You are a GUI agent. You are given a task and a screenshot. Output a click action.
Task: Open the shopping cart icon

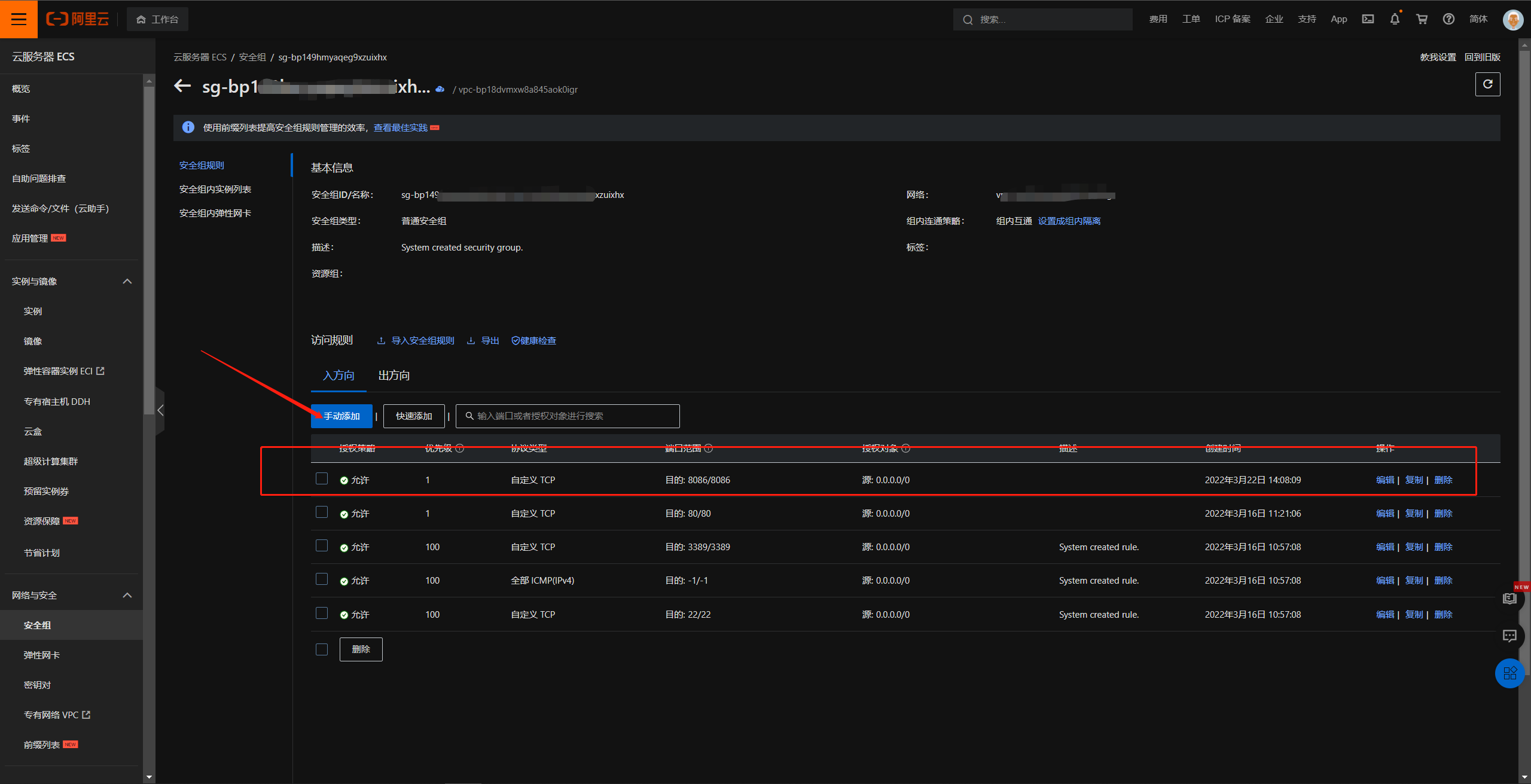click(x=1422, y=19)
